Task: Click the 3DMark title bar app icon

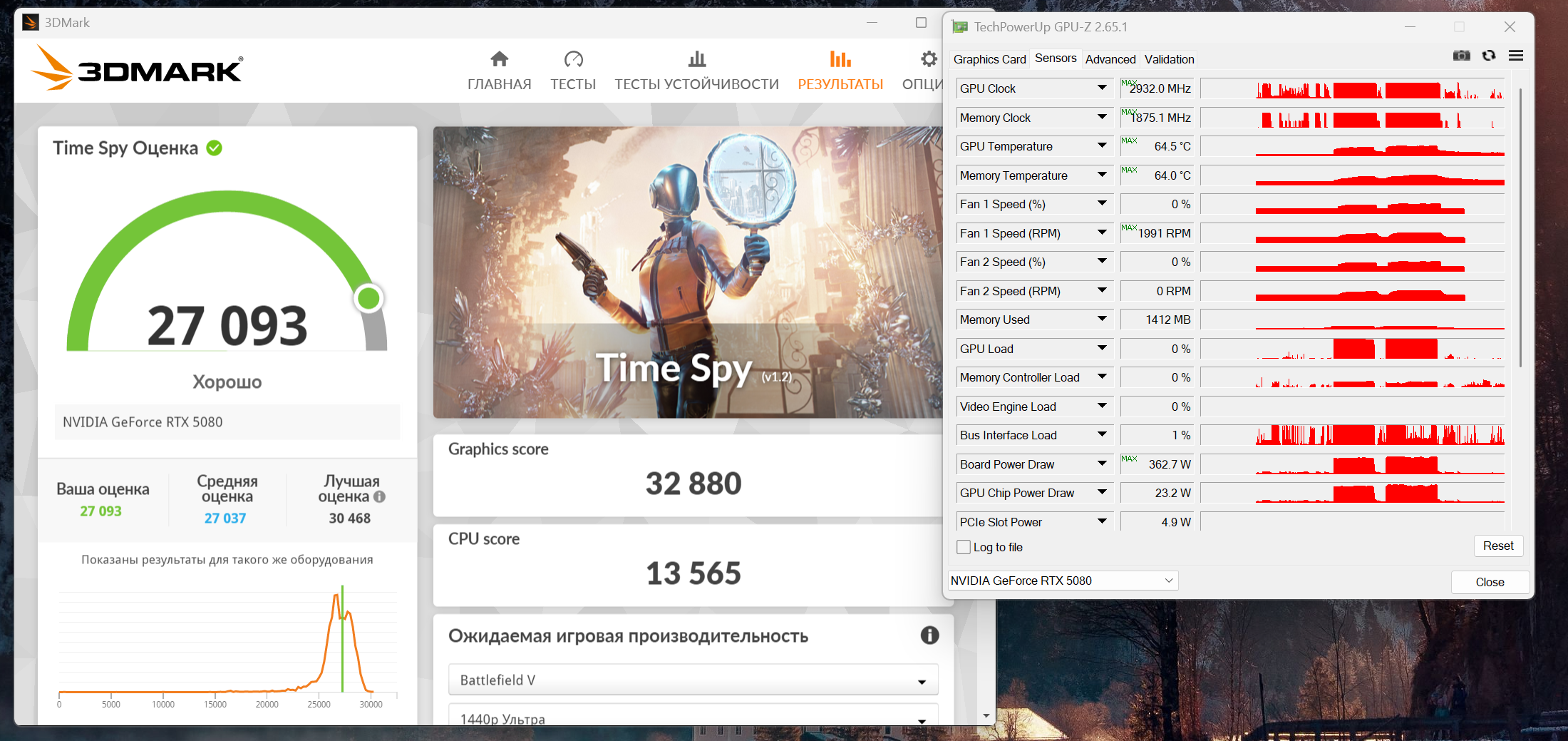Action: tap(31, 23)
